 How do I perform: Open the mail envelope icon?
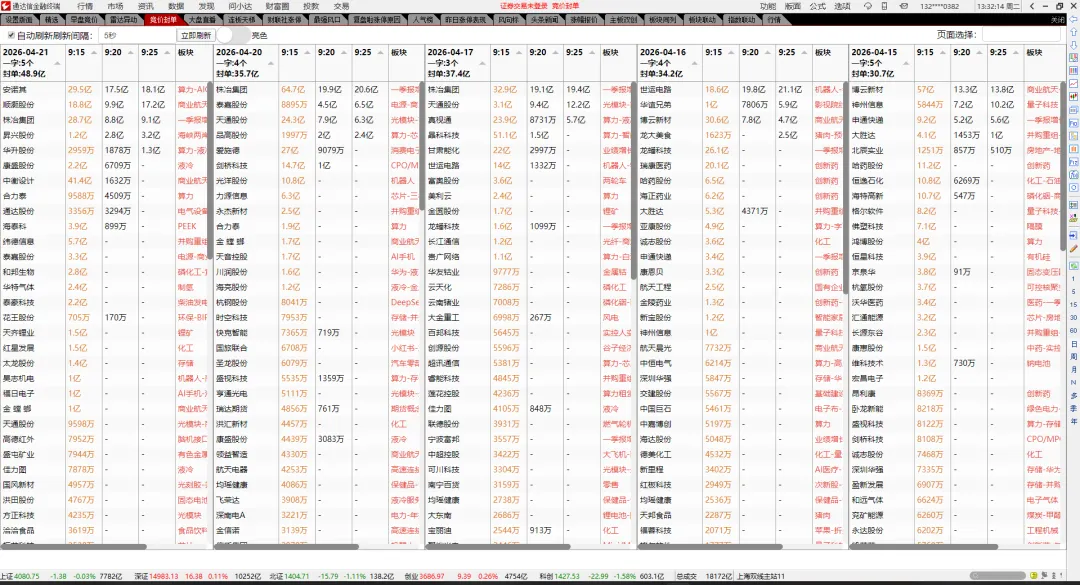pos(904,6)
